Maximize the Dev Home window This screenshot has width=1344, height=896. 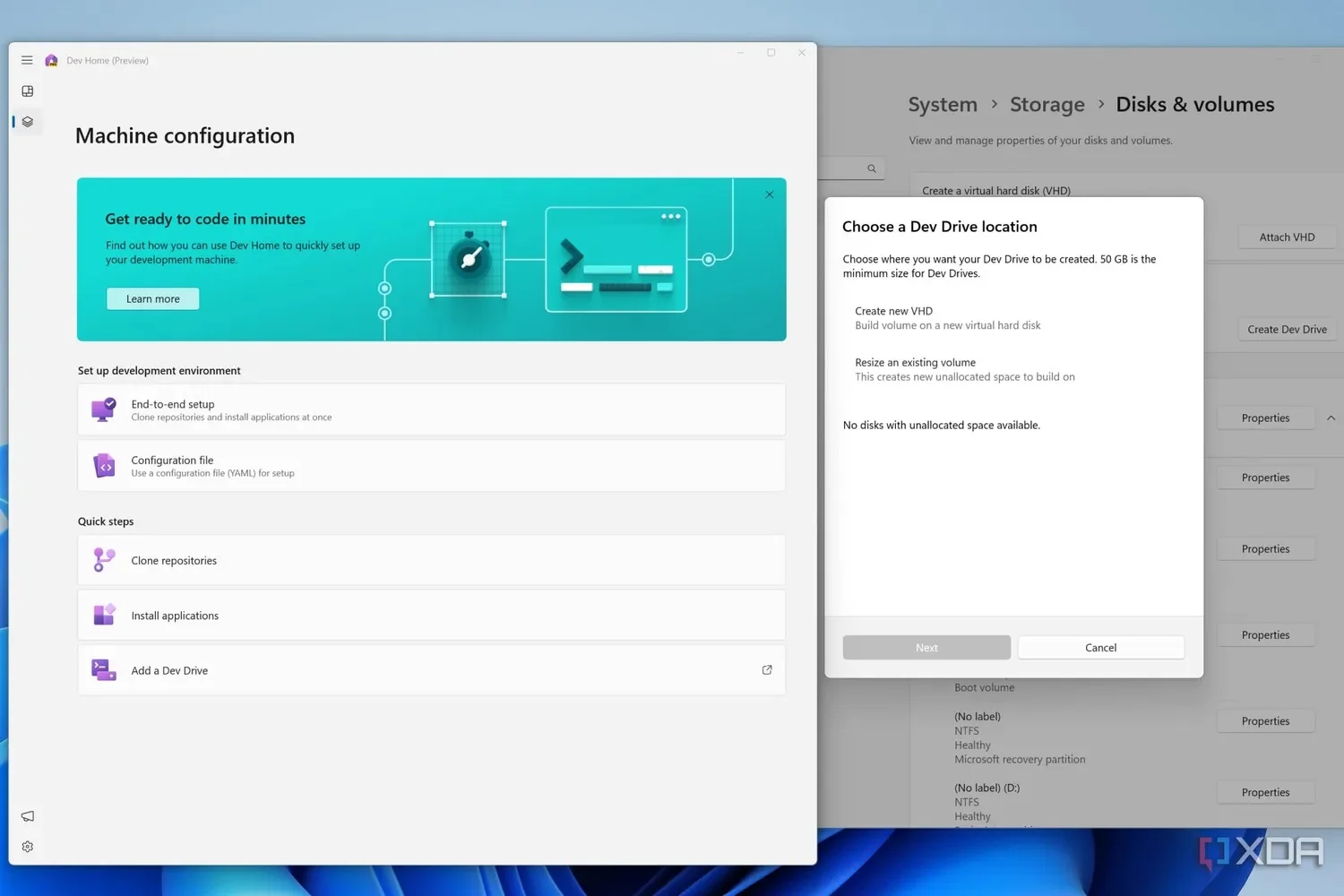pos(771,53)
